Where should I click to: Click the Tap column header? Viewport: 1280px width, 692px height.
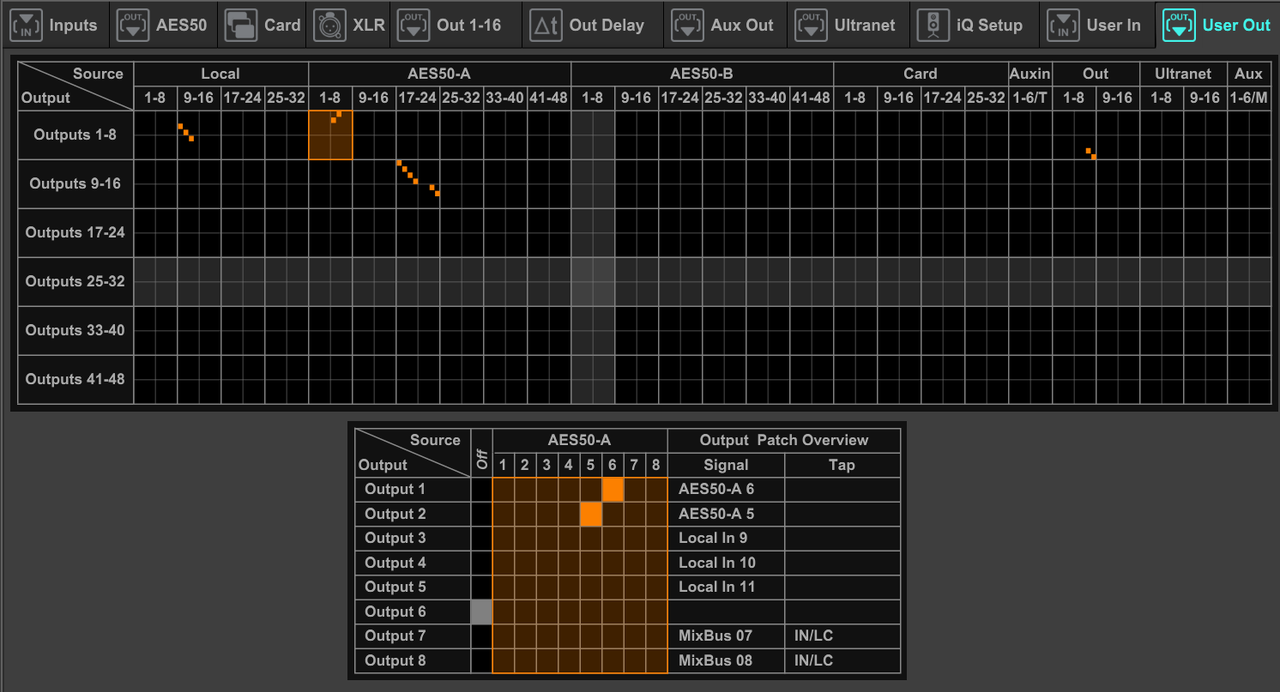[x=842, y=465]
